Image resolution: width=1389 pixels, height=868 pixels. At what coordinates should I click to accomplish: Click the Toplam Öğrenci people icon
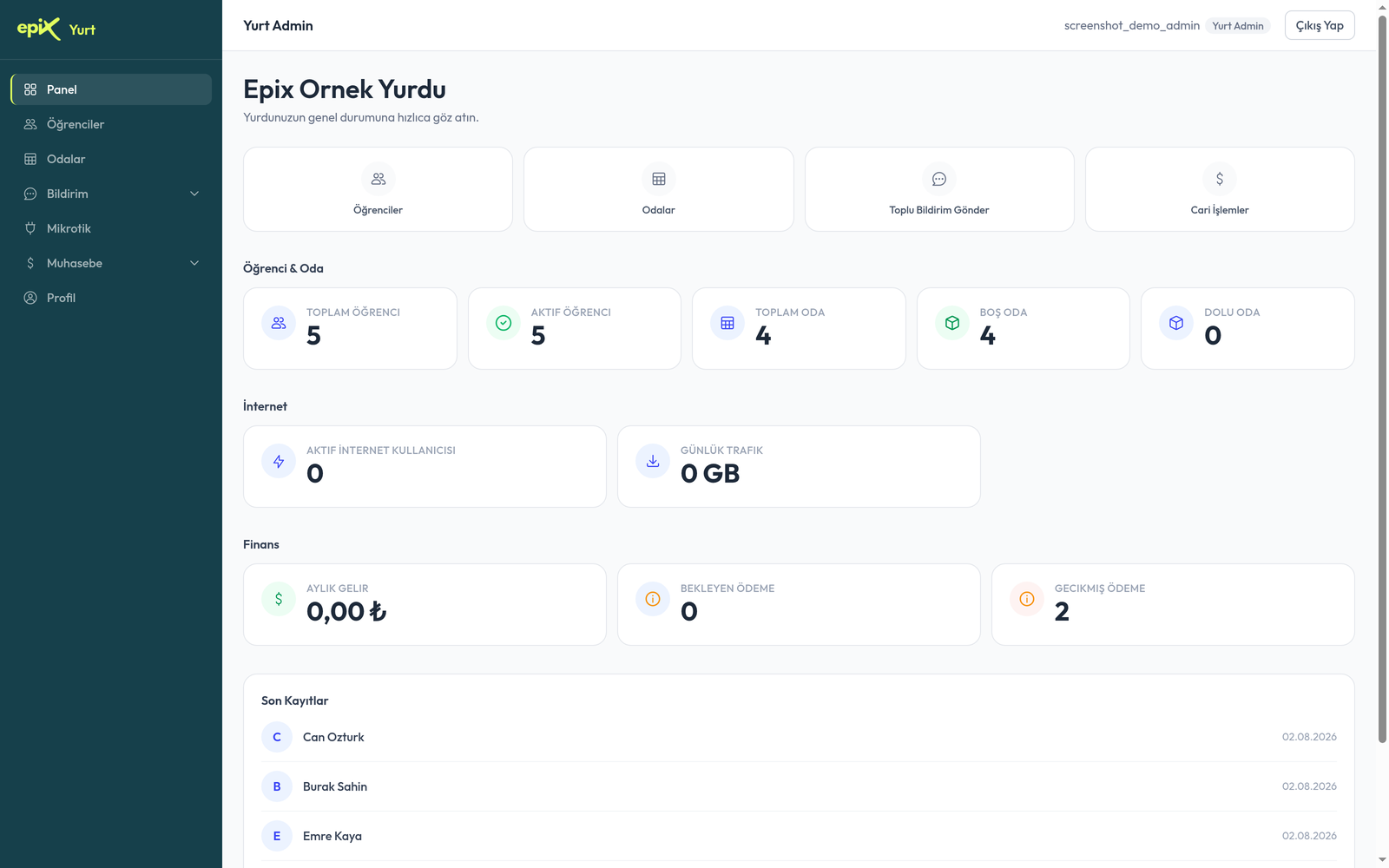(279, 323)
